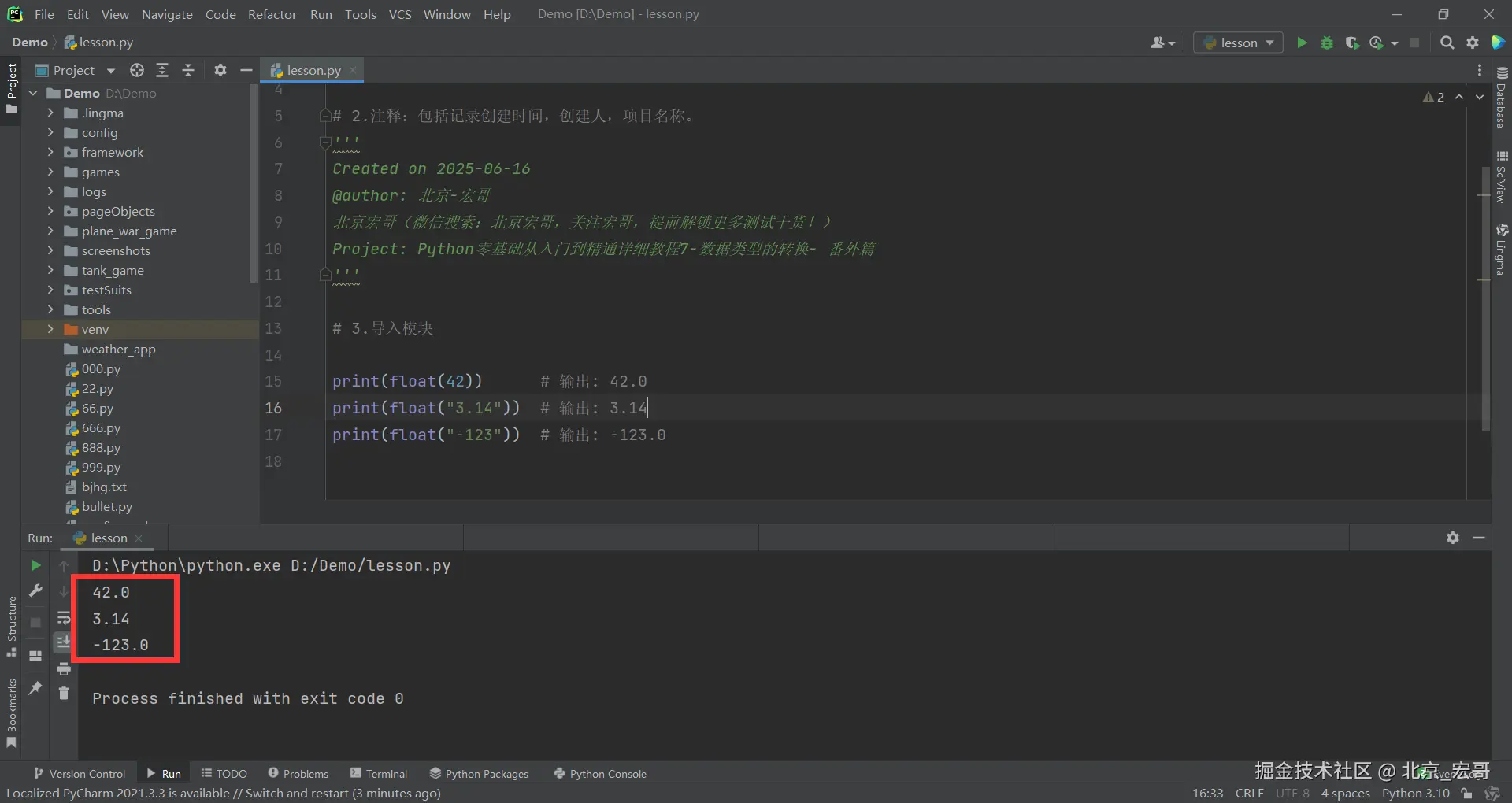This screenshot has width=1512, height=803.
Task: Open Search Everywhere magnifier icon
Action: tap(1447, 43)
